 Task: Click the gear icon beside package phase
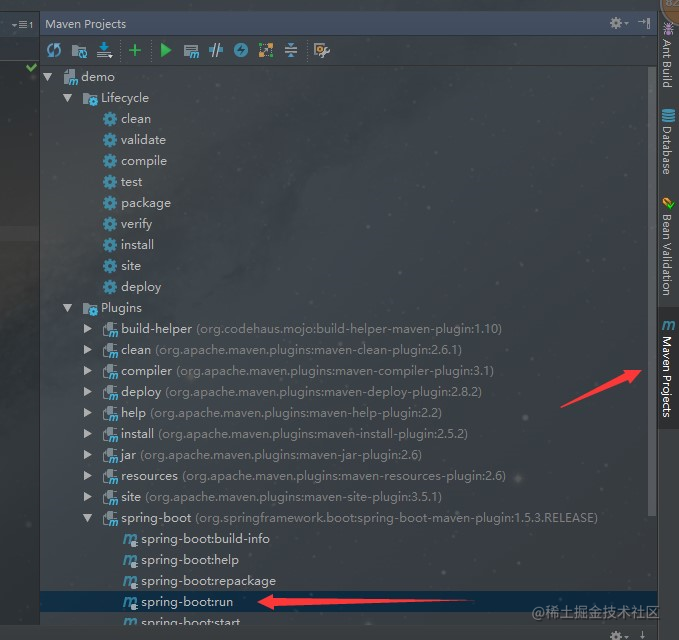pyautogui.click(x=110, y=203)
